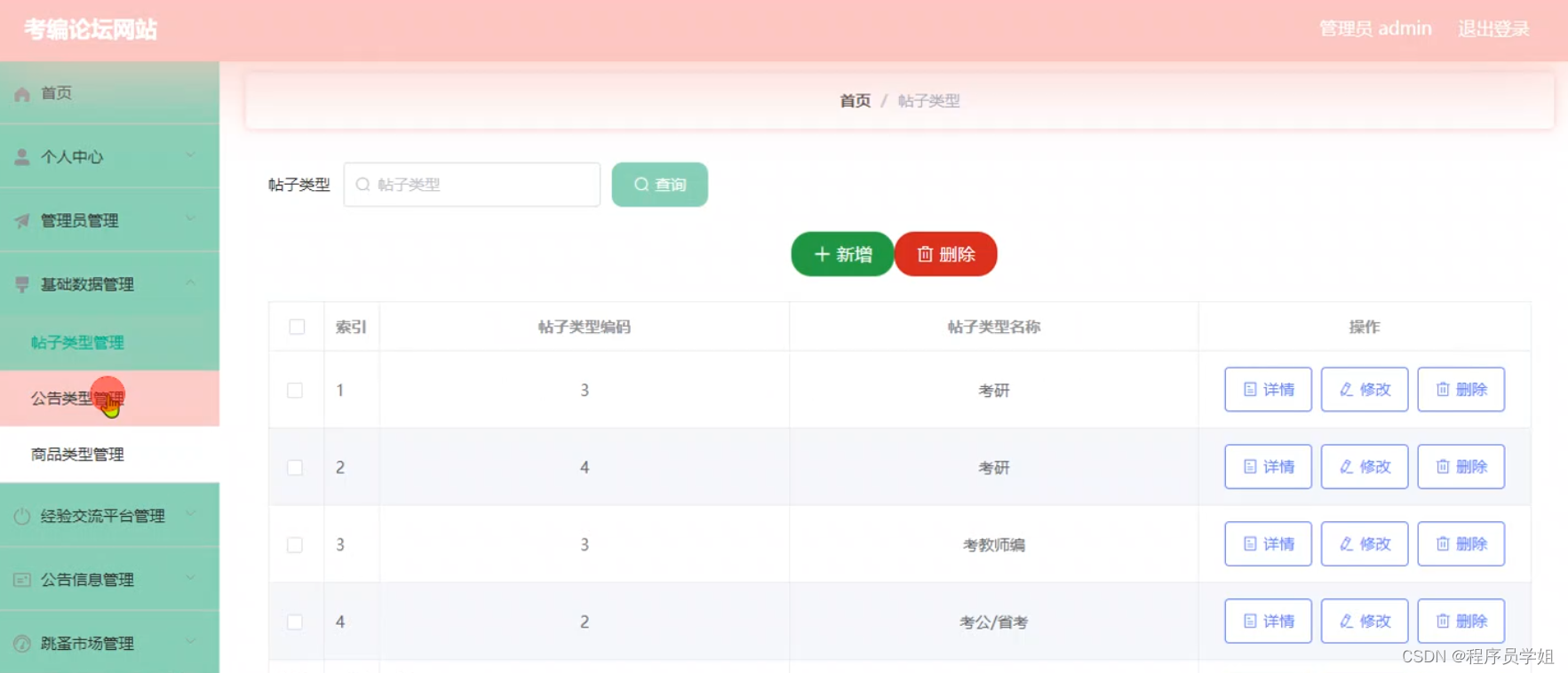This screenshot has width=1568, height=673.
Task: Click the 首页 breadcrumb link
Action: tap(856, 101)
